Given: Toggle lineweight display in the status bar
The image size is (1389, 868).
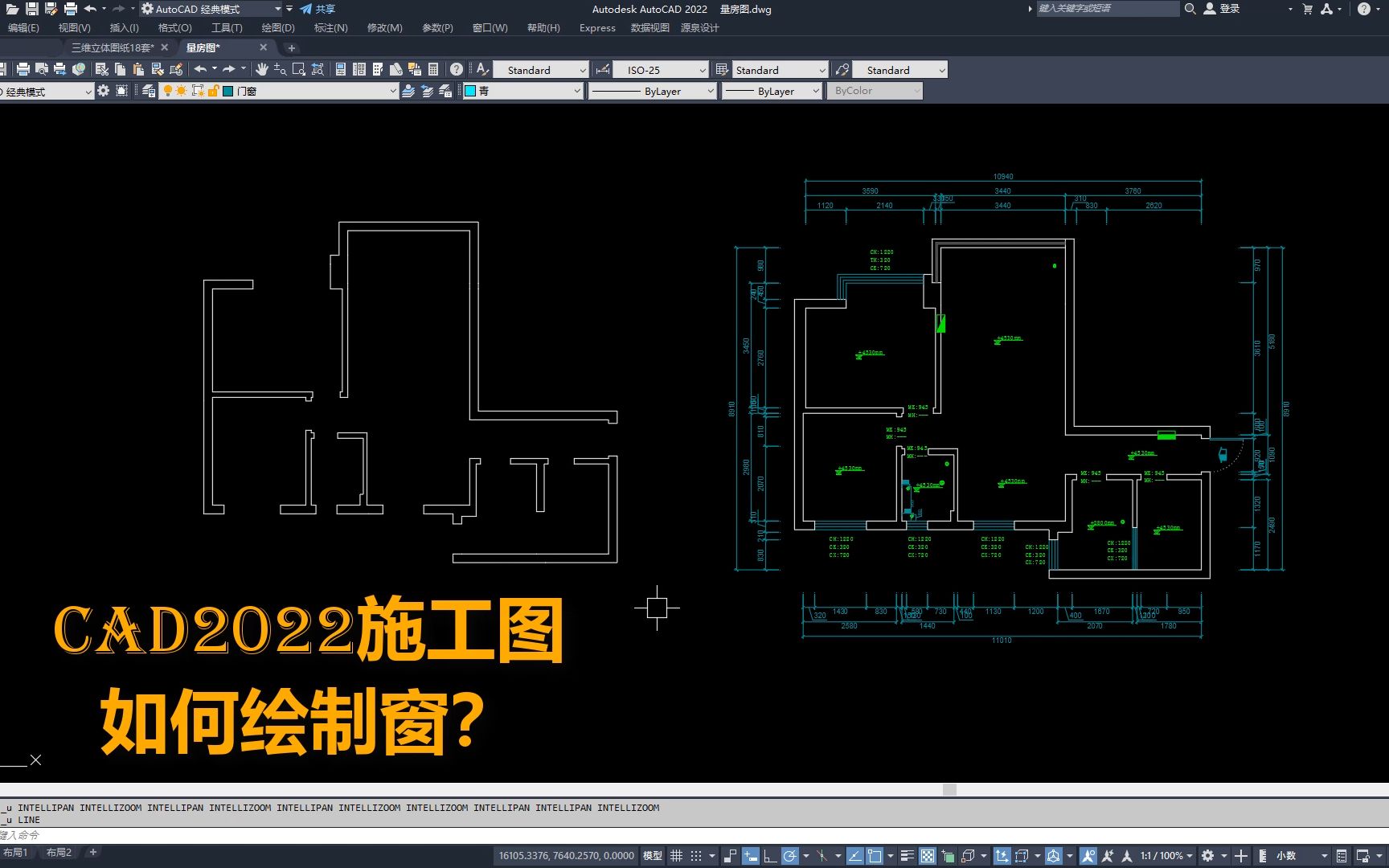Looking at the screenshot, I should pyautogui.click(x=908, y=856).
